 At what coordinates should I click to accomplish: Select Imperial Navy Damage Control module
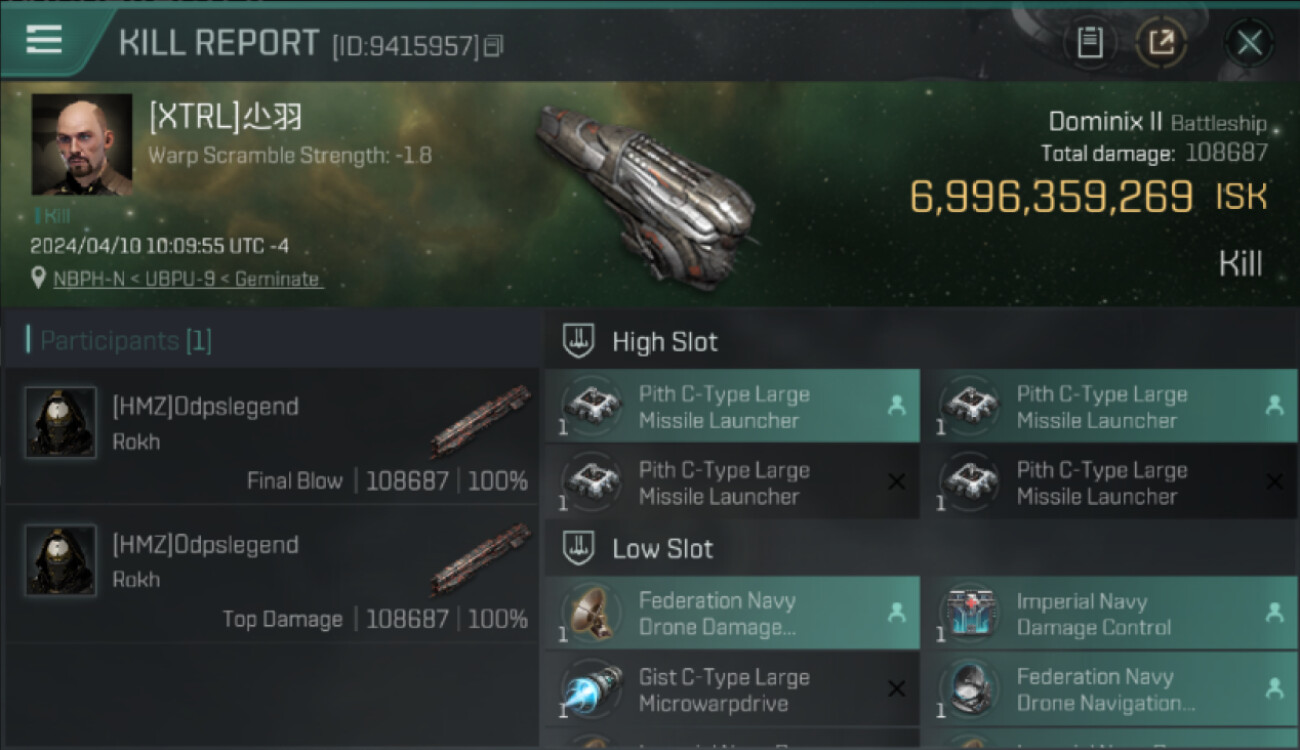(1109, 613)
